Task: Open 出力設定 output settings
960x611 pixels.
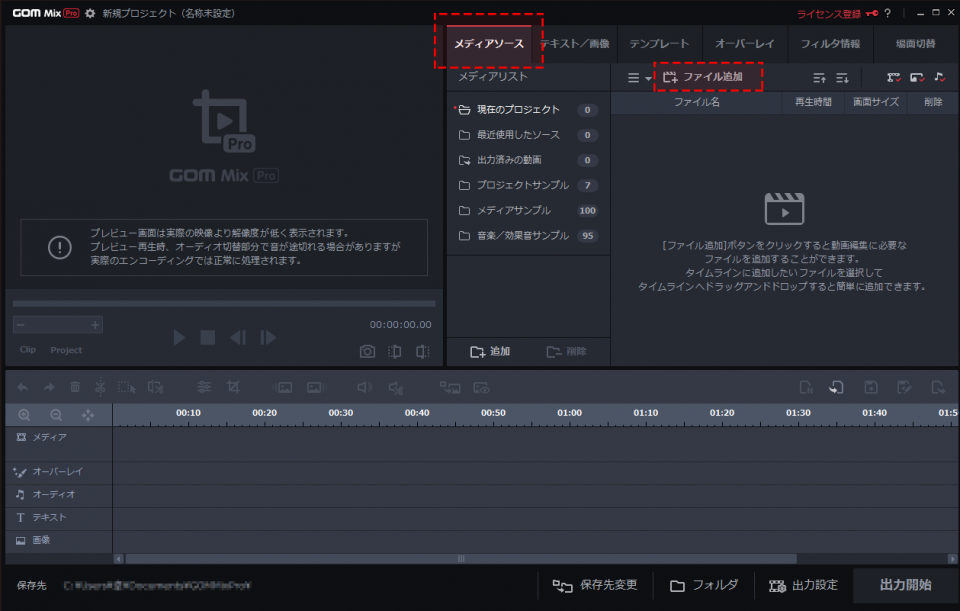Action: coord(803,585)
